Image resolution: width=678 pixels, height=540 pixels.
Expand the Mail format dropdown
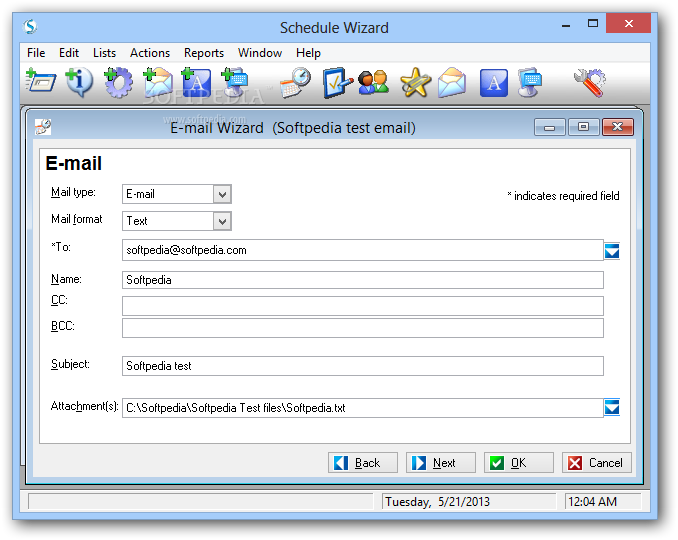click(x=222, y=221)
